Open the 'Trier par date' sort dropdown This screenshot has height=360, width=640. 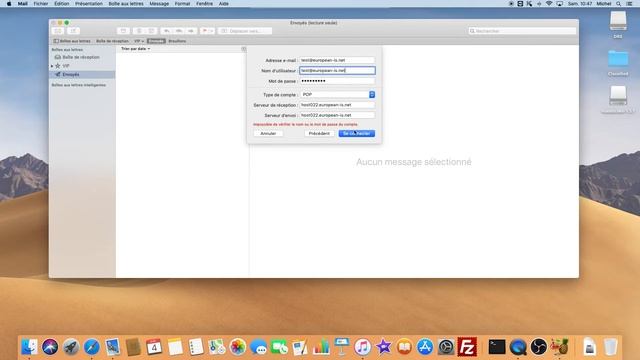pos(136,49)
